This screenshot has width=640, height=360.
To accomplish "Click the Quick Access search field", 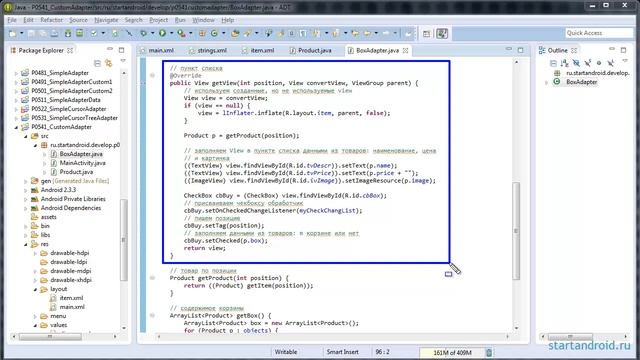I will click(598, 33).
